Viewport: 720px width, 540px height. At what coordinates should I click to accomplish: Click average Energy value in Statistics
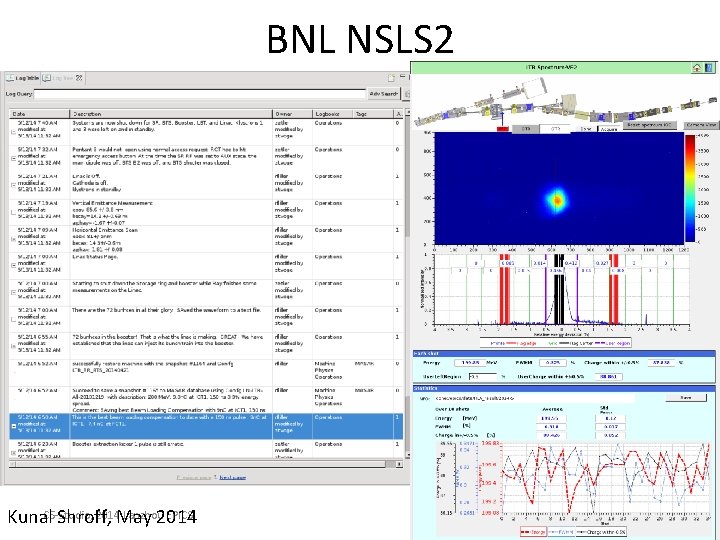pos(551,418)
